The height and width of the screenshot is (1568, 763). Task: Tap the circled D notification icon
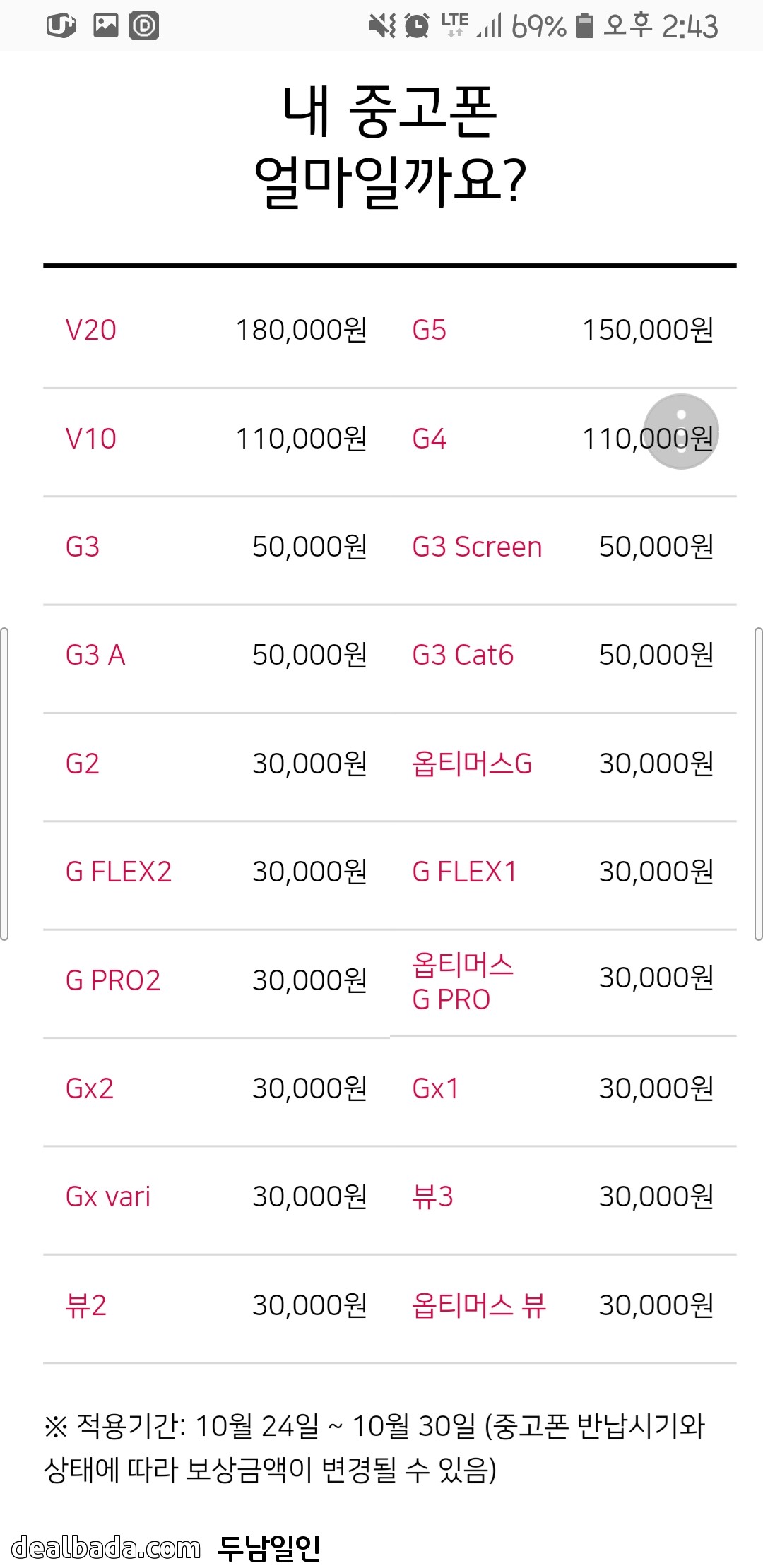click(144, 26)
